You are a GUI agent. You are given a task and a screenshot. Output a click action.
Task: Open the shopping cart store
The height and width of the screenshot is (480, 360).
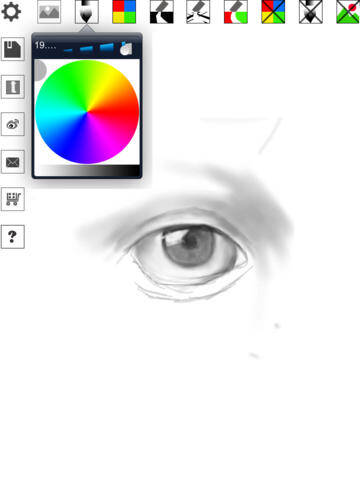click(x=13, y=199)
